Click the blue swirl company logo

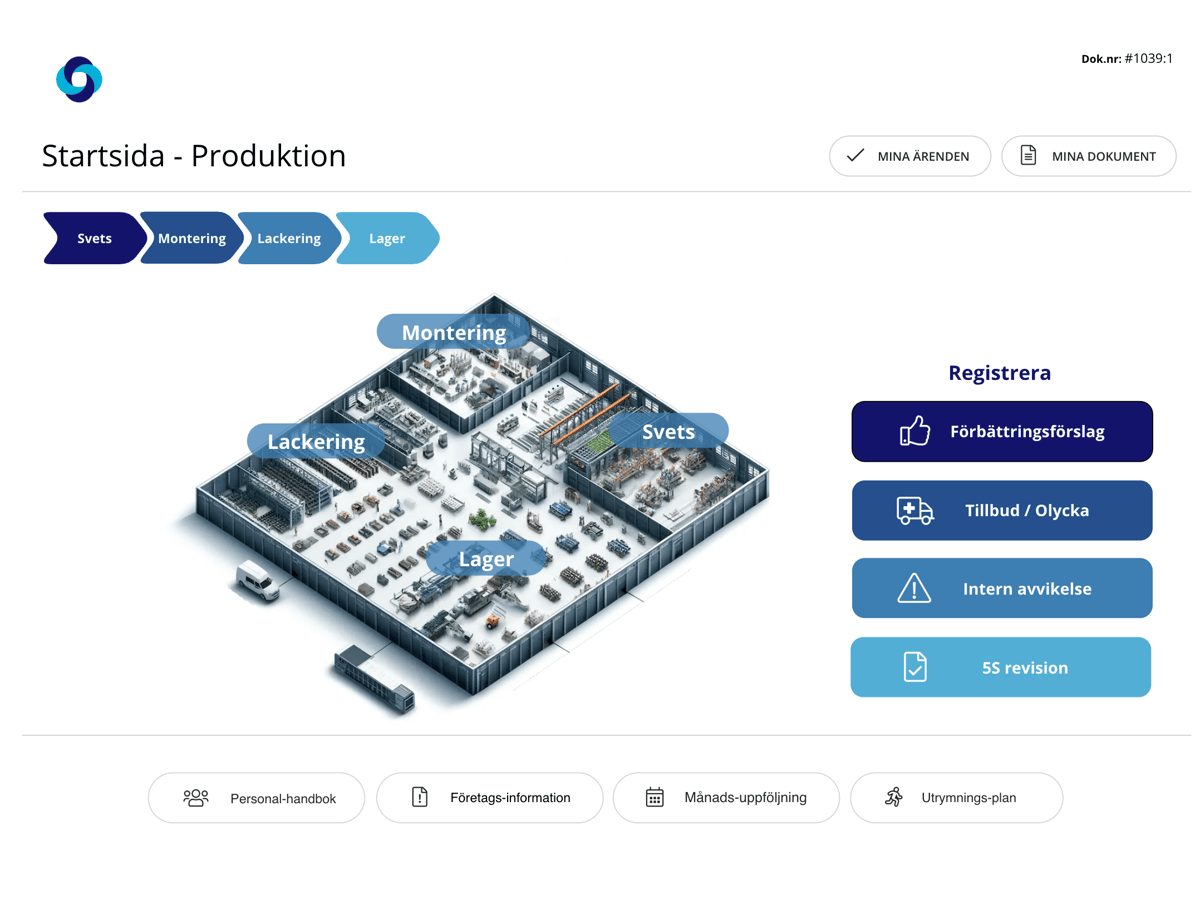(x=79, y=79)
